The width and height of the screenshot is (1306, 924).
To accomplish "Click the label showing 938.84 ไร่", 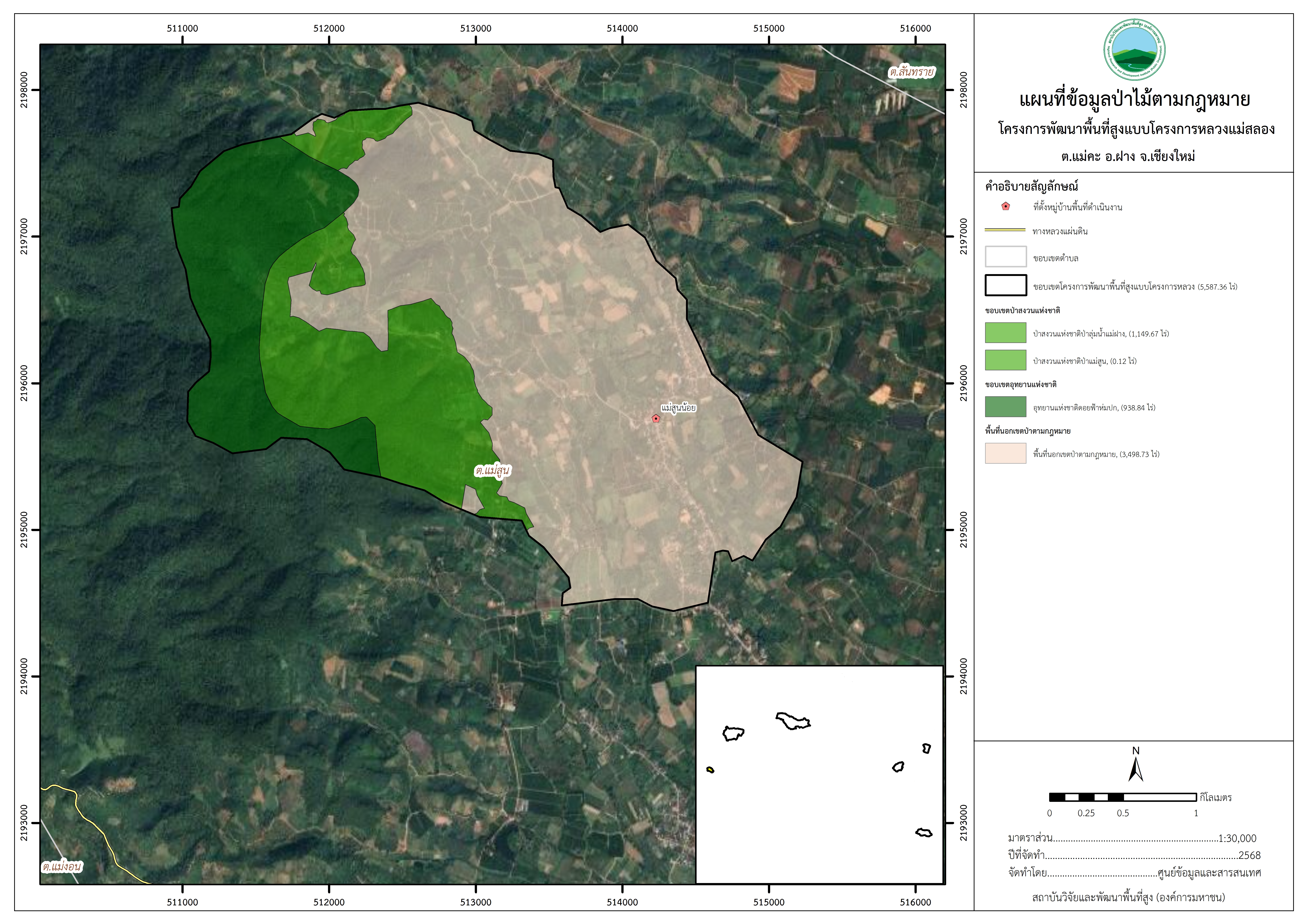I will pos(1094,408).
